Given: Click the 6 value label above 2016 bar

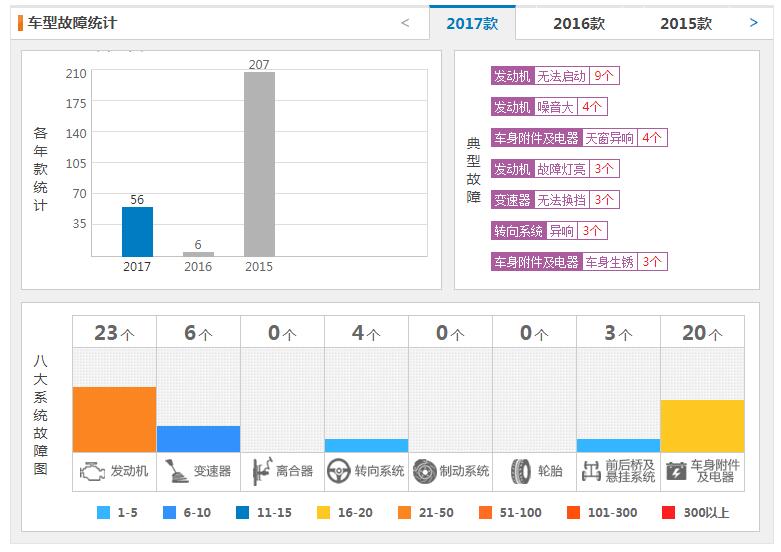Looking at the screenshot, I should point(198,245).
